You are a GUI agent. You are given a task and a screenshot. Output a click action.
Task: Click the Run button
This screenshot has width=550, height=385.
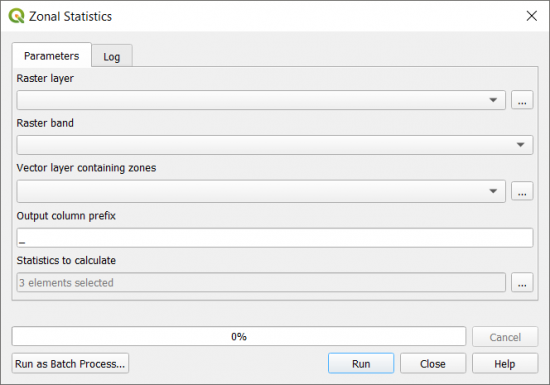(361, 364)
